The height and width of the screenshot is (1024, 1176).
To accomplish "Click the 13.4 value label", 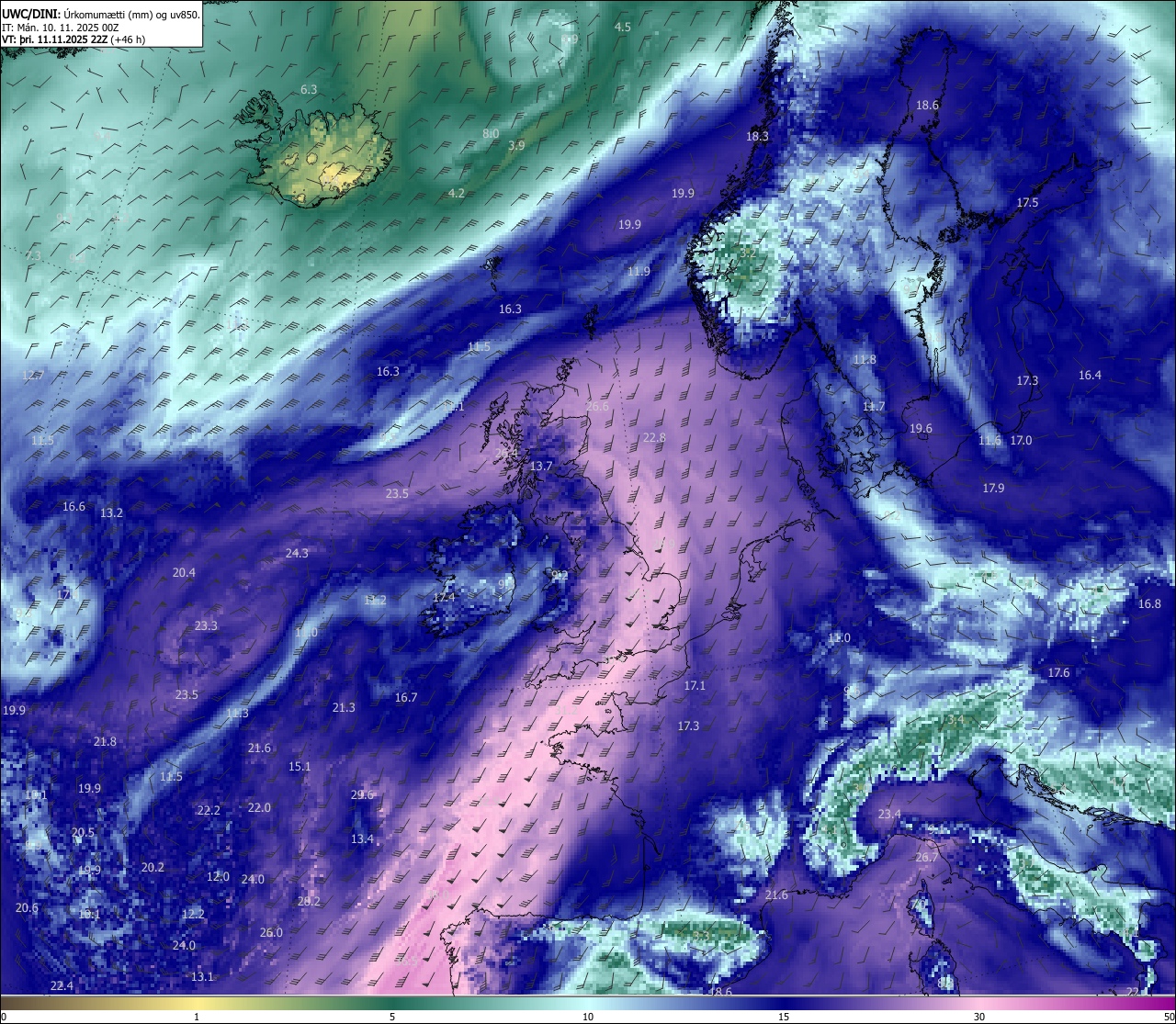I will coord(362,838).
